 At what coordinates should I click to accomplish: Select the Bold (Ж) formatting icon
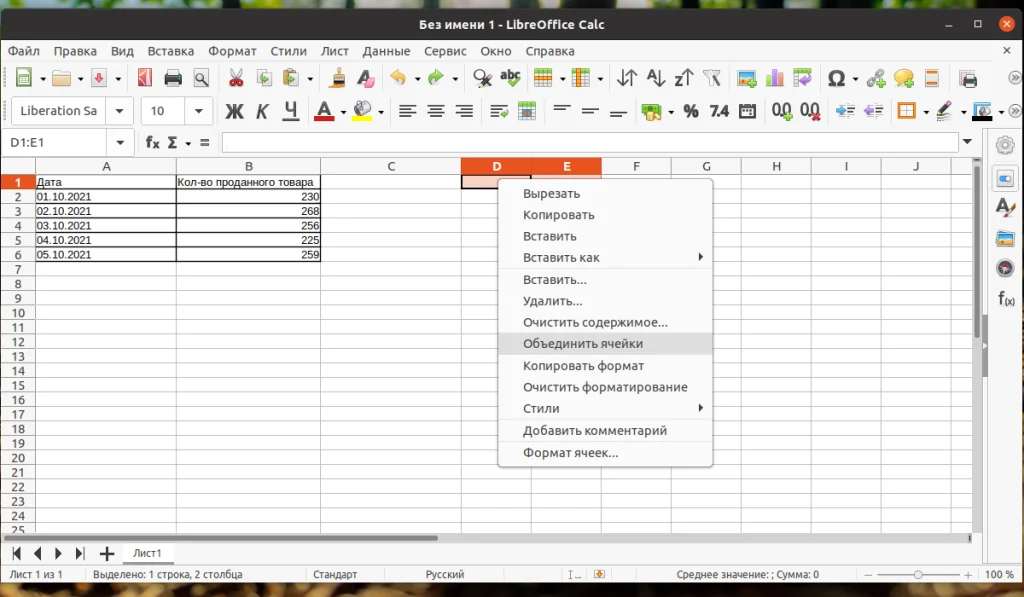pos(235,111)
